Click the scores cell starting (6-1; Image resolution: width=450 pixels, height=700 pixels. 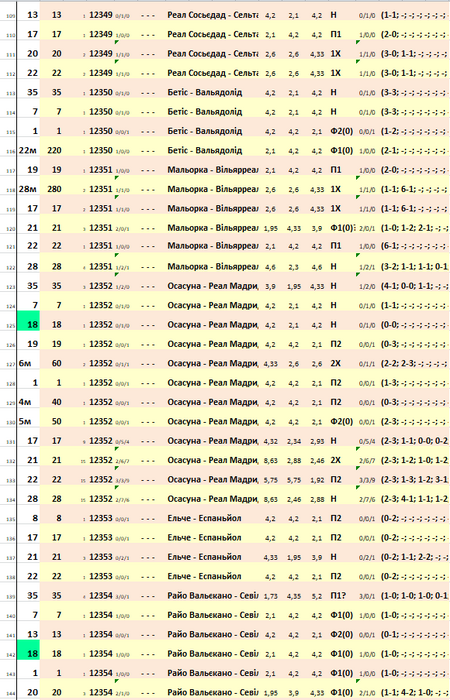pos(415,246)
